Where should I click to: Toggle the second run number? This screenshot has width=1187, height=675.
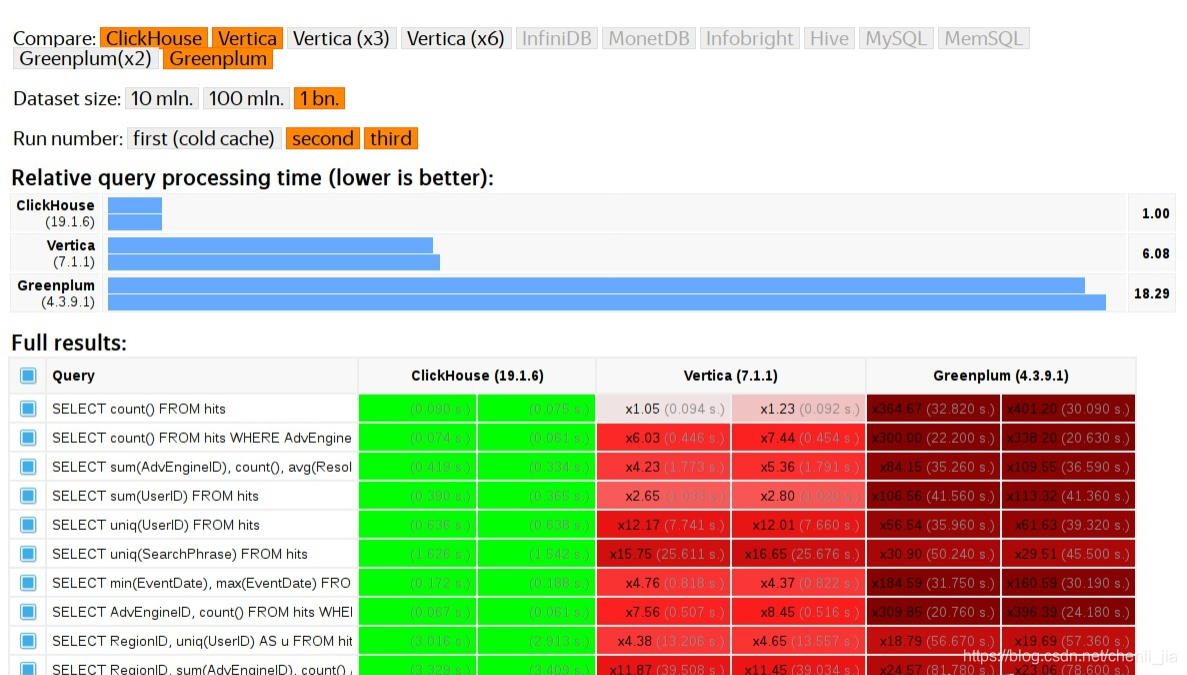click(322, 138)
